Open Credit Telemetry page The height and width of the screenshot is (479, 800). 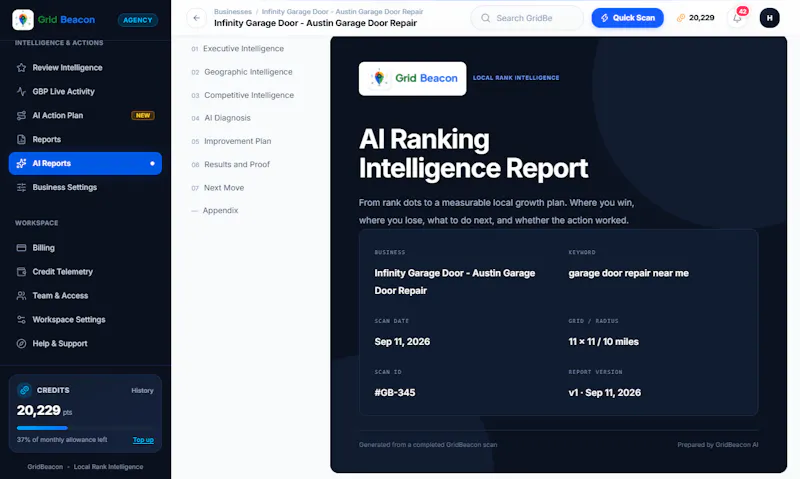(x=85, y=271)
